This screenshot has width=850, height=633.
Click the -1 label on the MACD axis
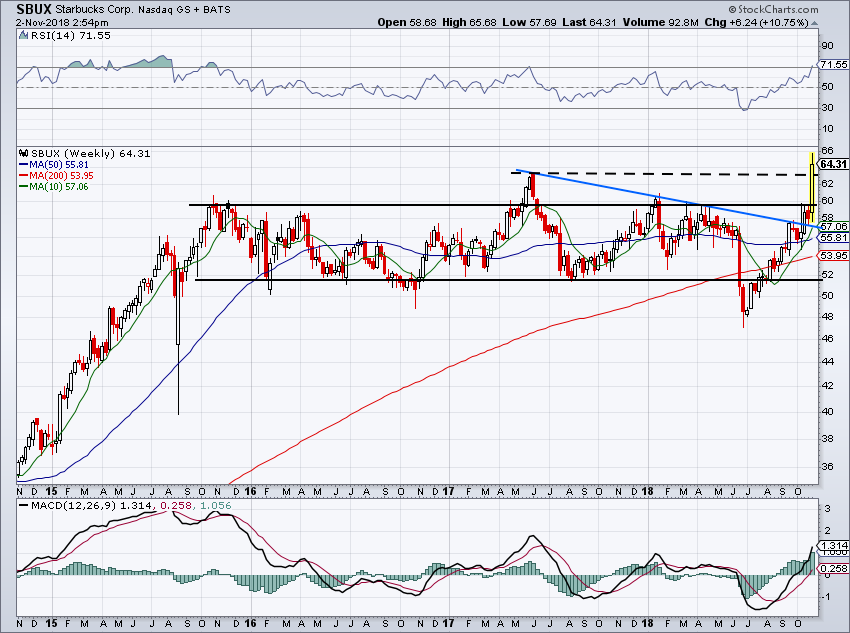[827, 596]
